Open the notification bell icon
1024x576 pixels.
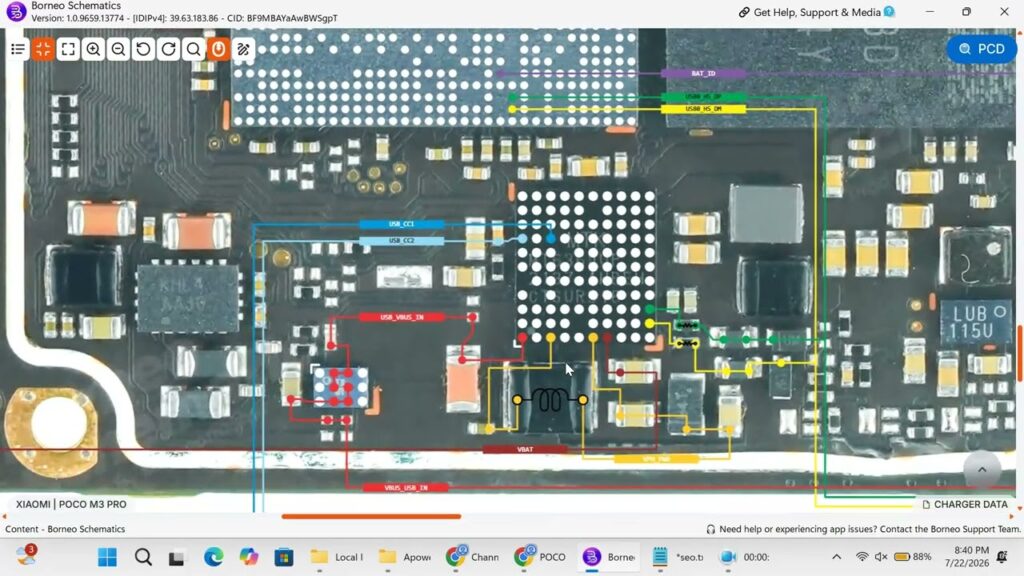(1002, 556)
